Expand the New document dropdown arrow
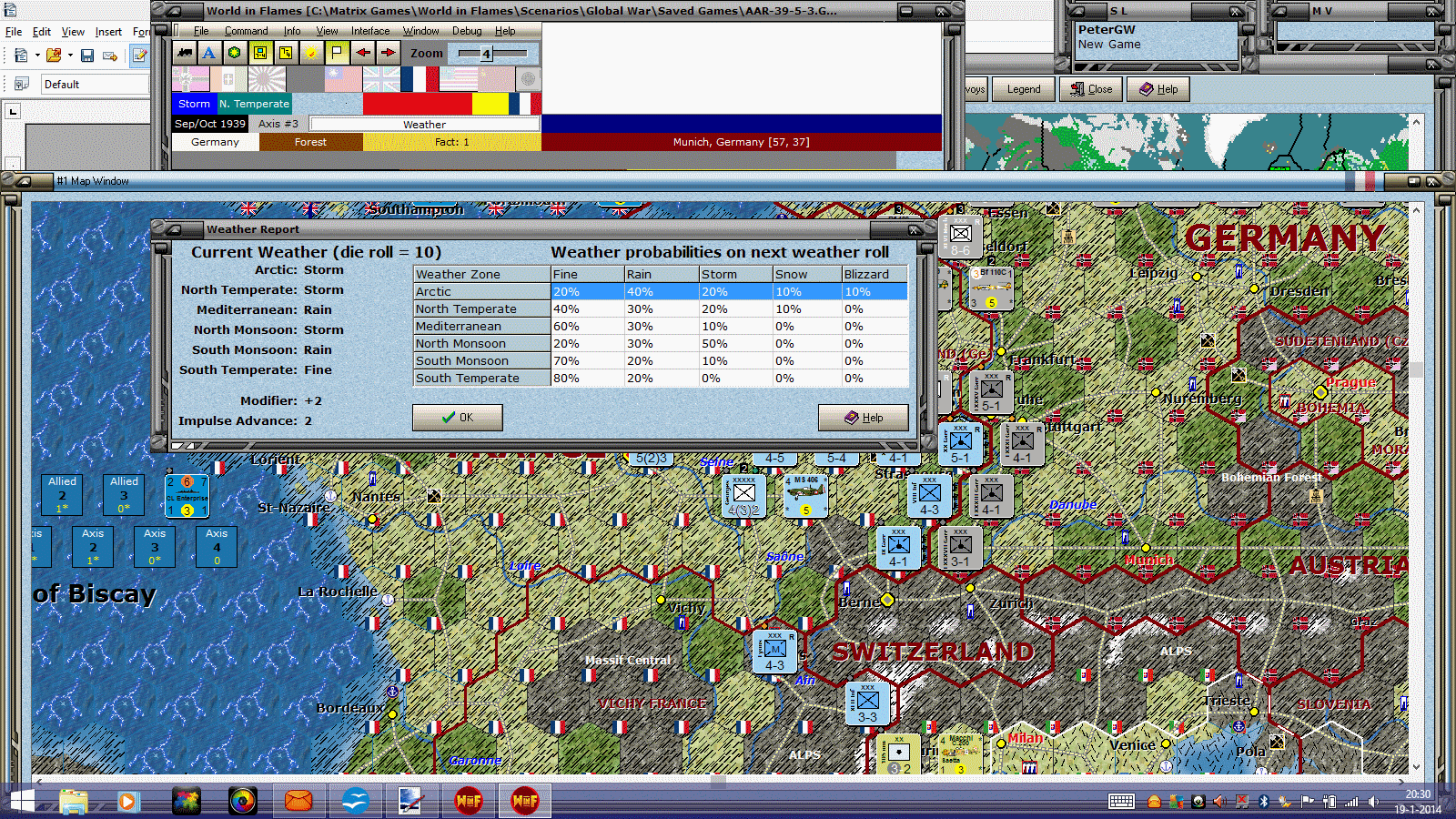The width and height of the screenshot is (1456, 819). pos(37,56)
